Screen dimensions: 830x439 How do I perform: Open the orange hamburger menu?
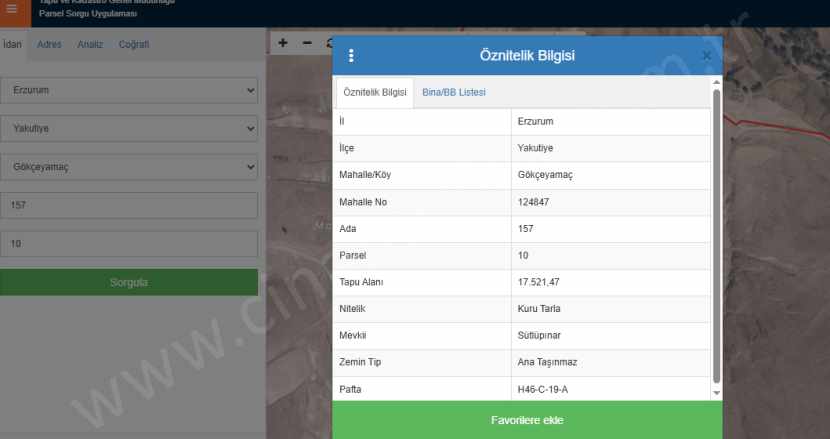coord(12,10)
